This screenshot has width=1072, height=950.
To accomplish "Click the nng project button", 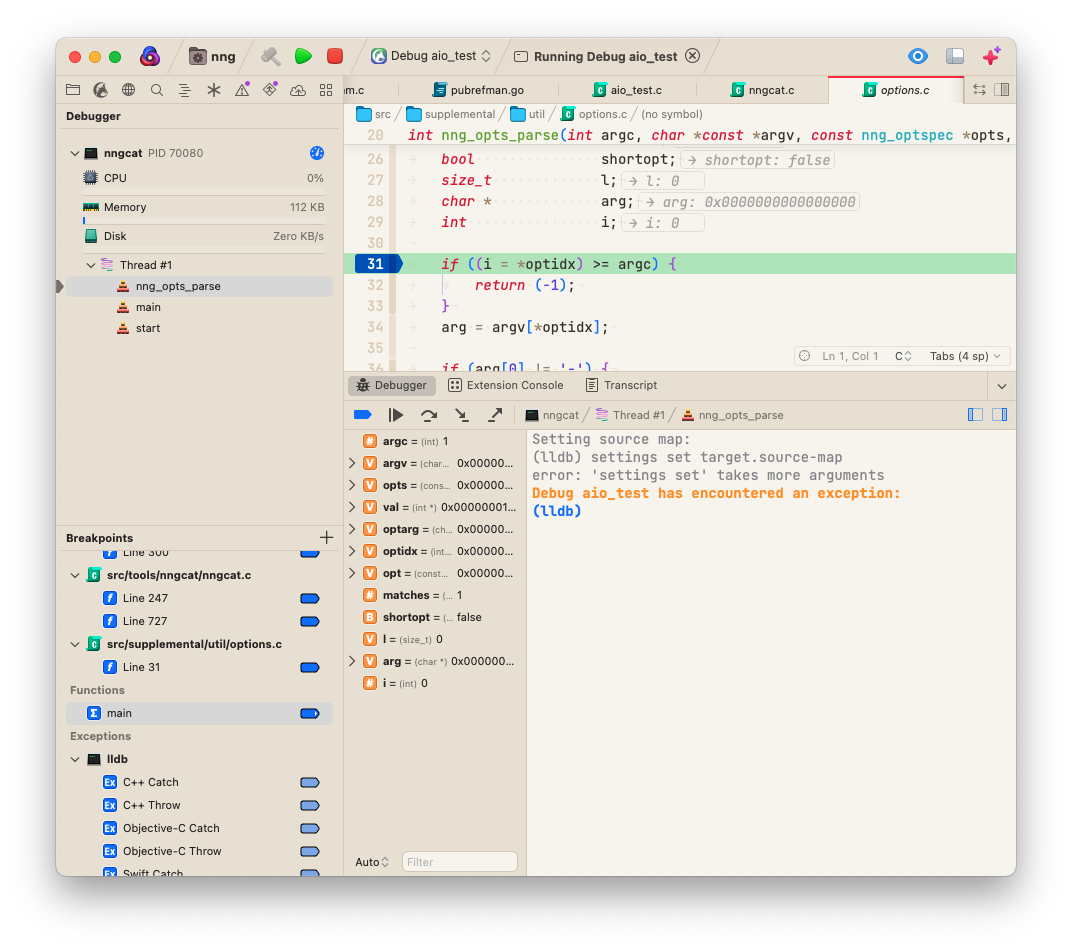I will [213, 56].
